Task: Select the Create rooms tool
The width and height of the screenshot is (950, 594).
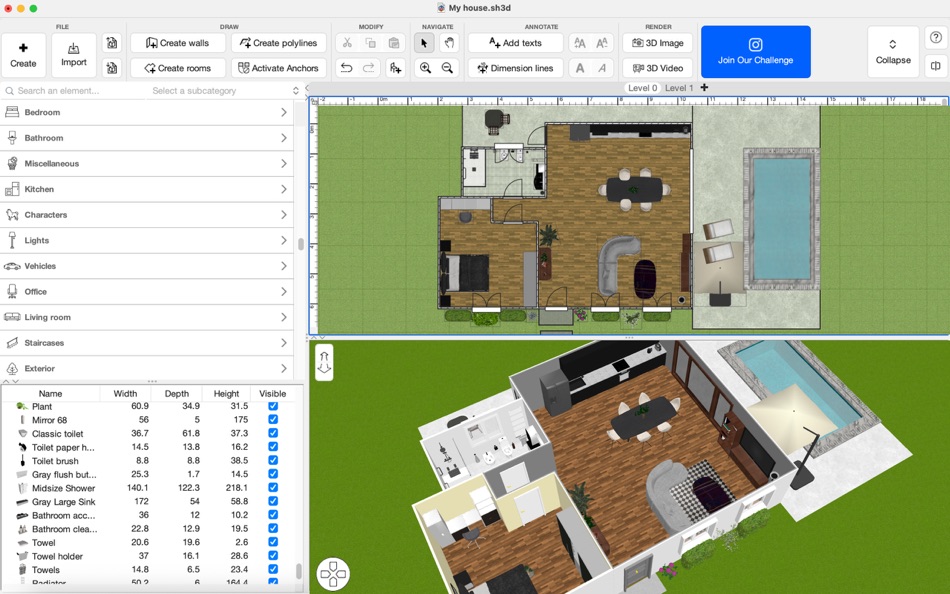Action: [177, 68]
